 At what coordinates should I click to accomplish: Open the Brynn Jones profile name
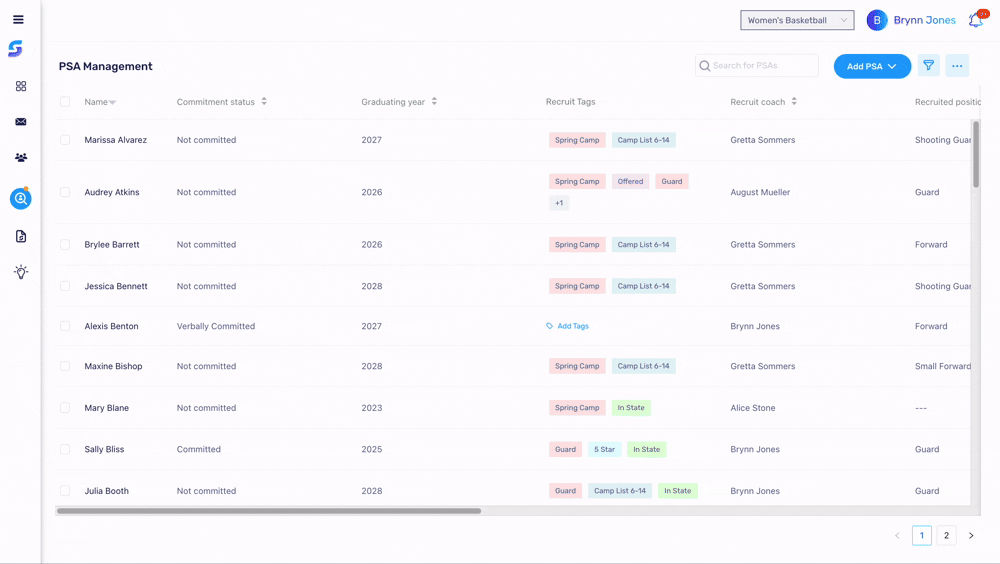click(x=924, y=20)
